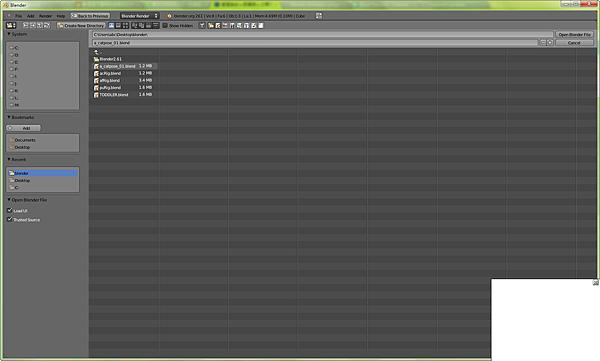The height and width of the screenshot is (361, 600).
Task: Toggle Show Hidden files
Action: tap(178, 25)
